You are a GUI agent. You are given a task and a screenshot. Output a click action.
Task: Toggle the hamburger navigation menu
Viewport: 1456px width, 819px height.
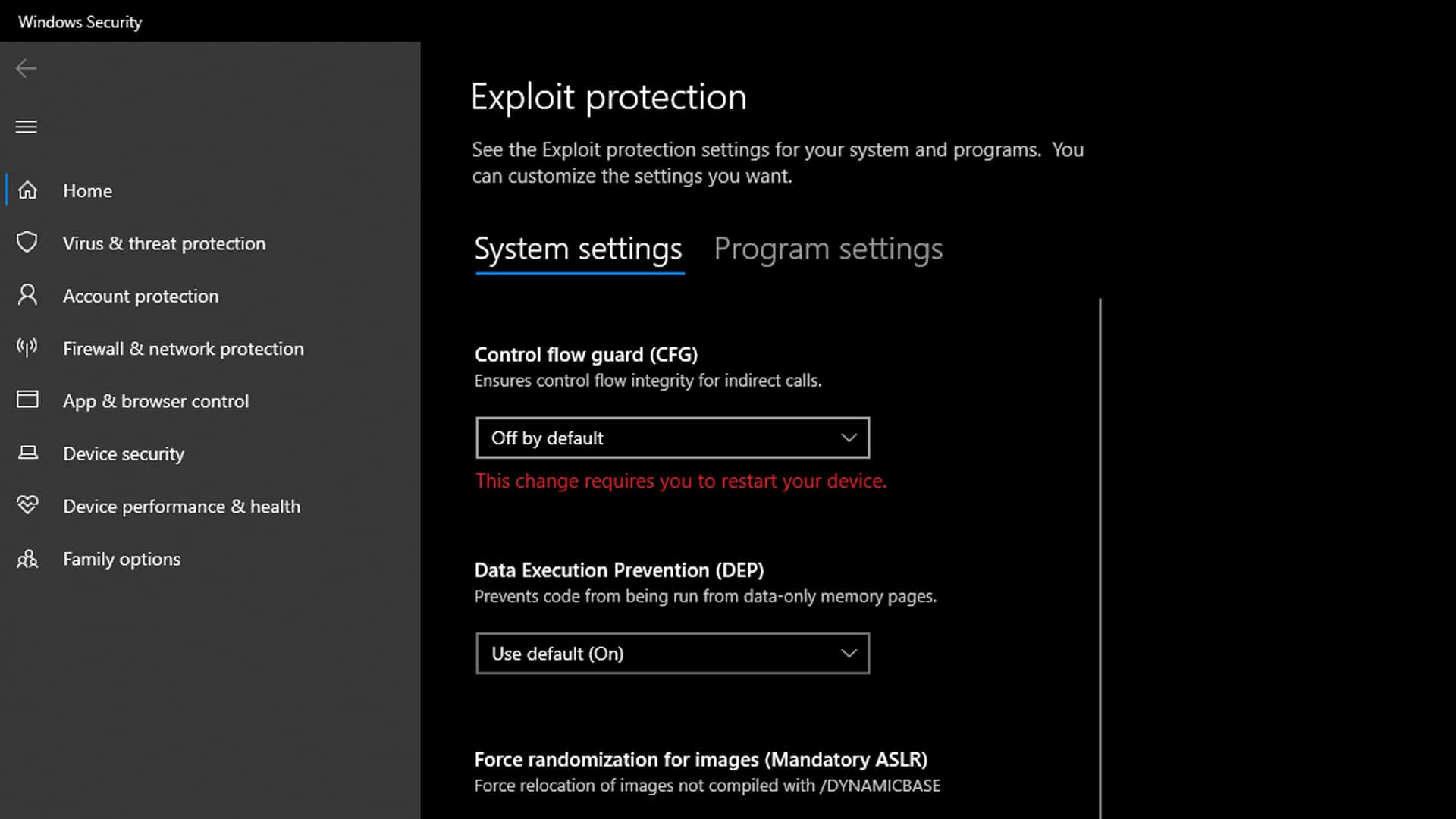[27, 127]
